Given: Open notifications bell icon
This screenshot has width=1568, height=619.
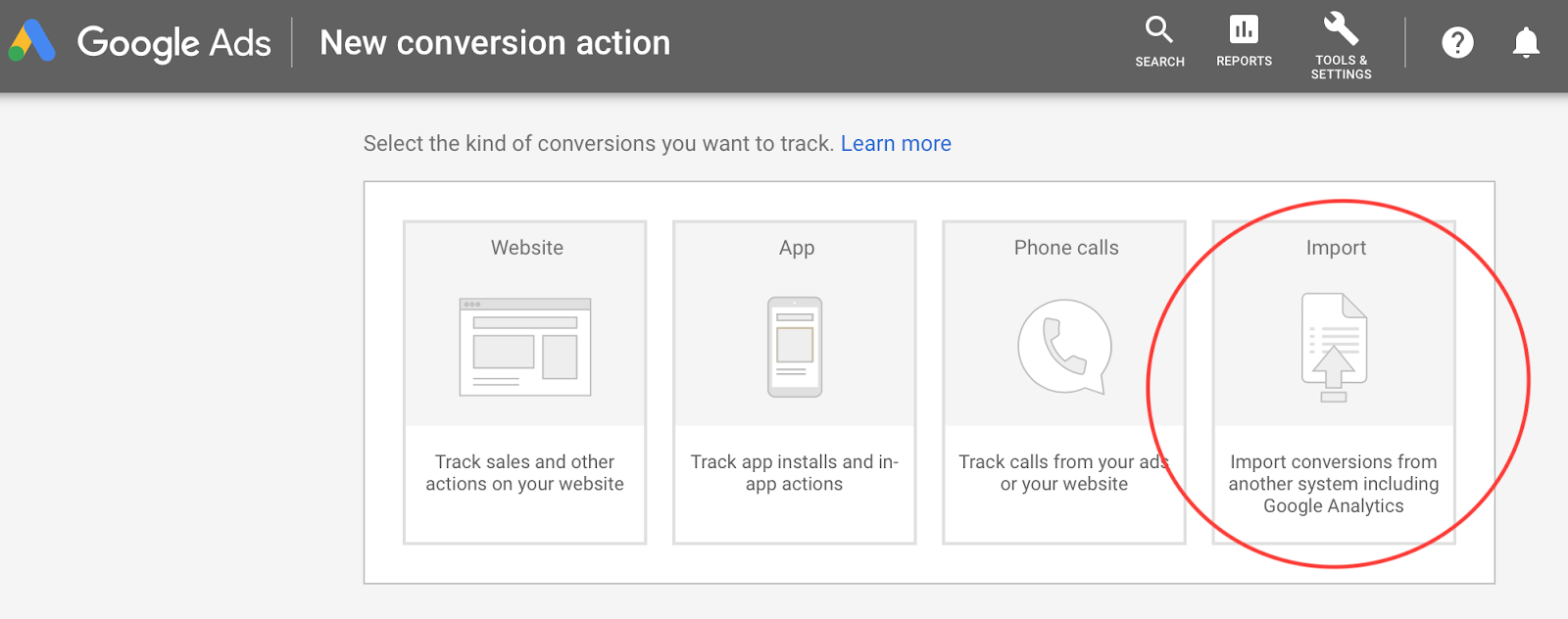Looking at the screenshot, I should [x=1526, y=43].
